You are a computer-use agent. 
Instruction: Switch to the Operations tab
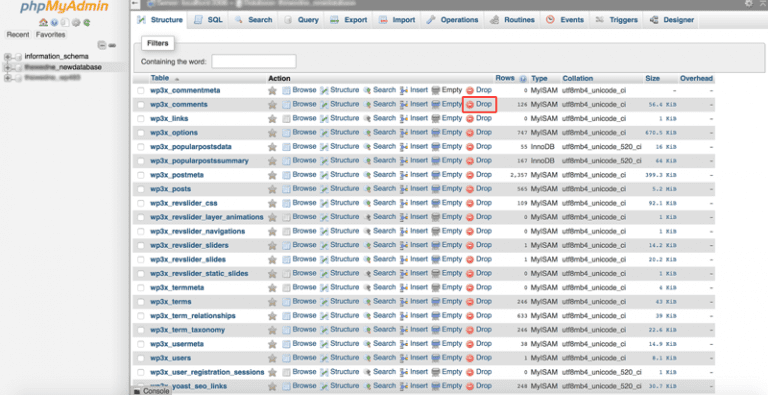[x=452, y=20]
